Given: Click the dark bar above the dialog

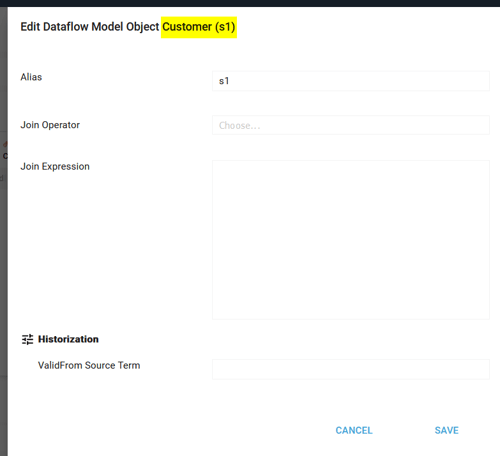Looking at the screenshot, I should 250,3.
